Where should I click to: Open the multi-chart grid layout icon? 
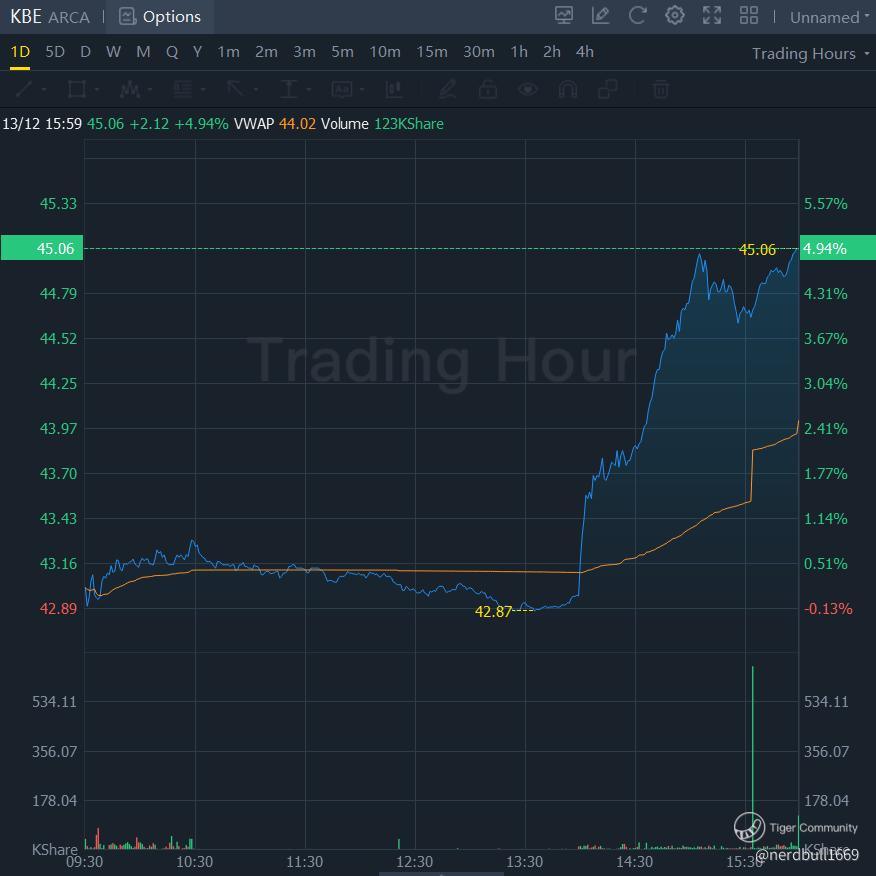pyautogui.click(x=749, y=16)
